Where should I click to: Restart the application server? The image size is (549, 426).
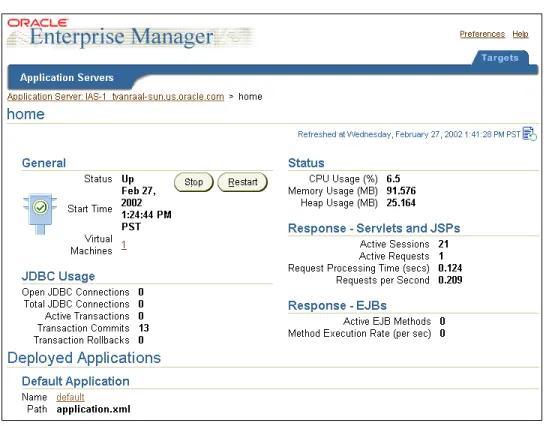point(243,182)
